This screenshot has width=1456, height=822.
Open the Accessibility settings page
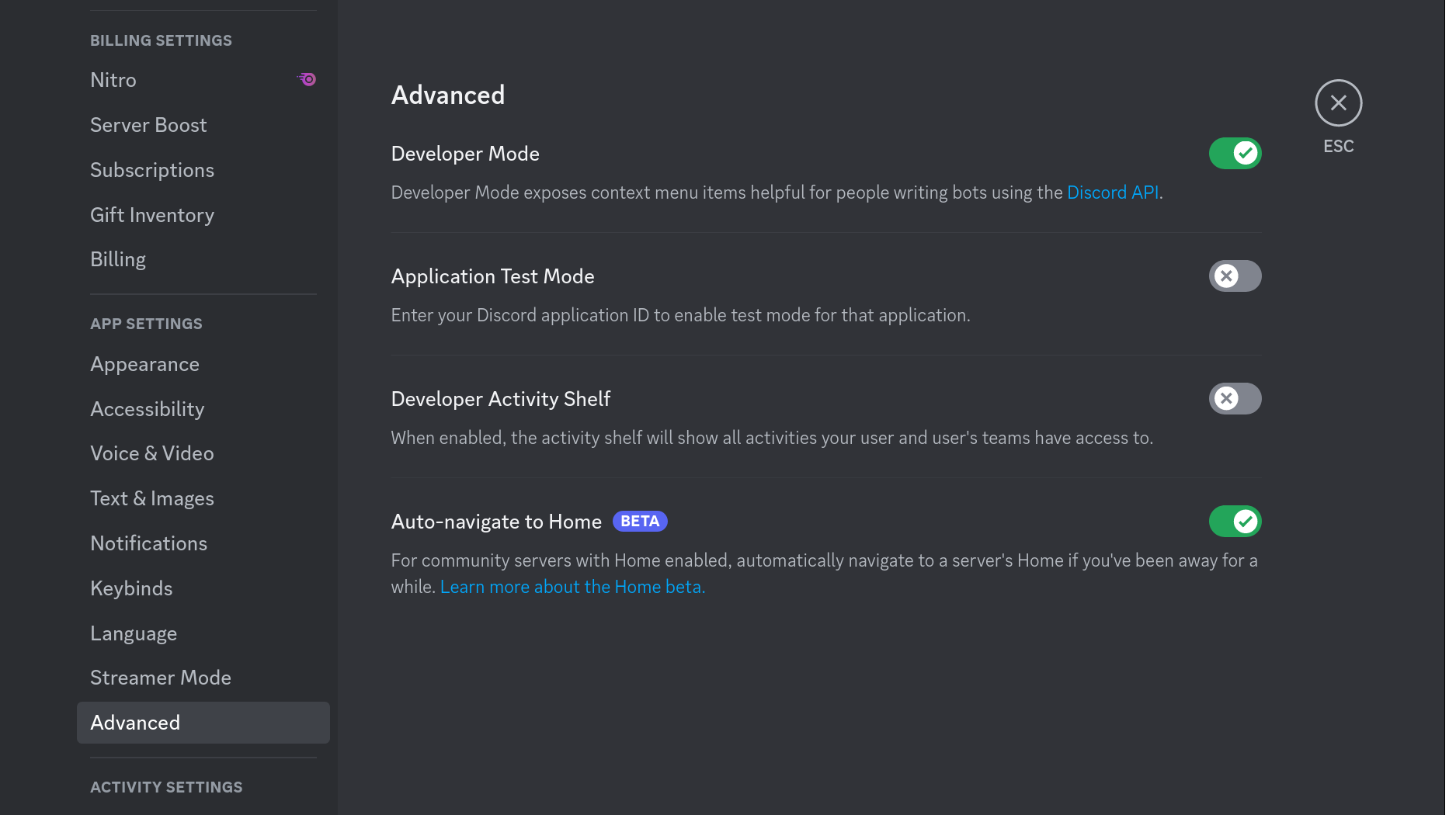click(147, 408)
